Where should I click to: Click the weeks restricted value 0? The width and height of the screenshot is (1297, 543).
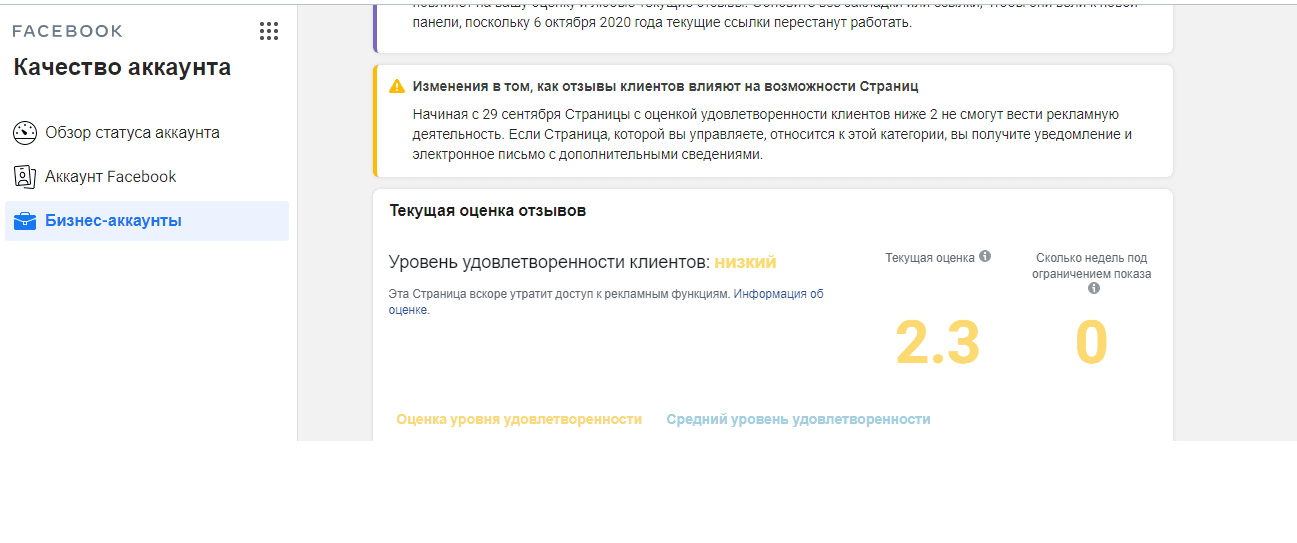pyautogui.click(x=1092, y=342)
